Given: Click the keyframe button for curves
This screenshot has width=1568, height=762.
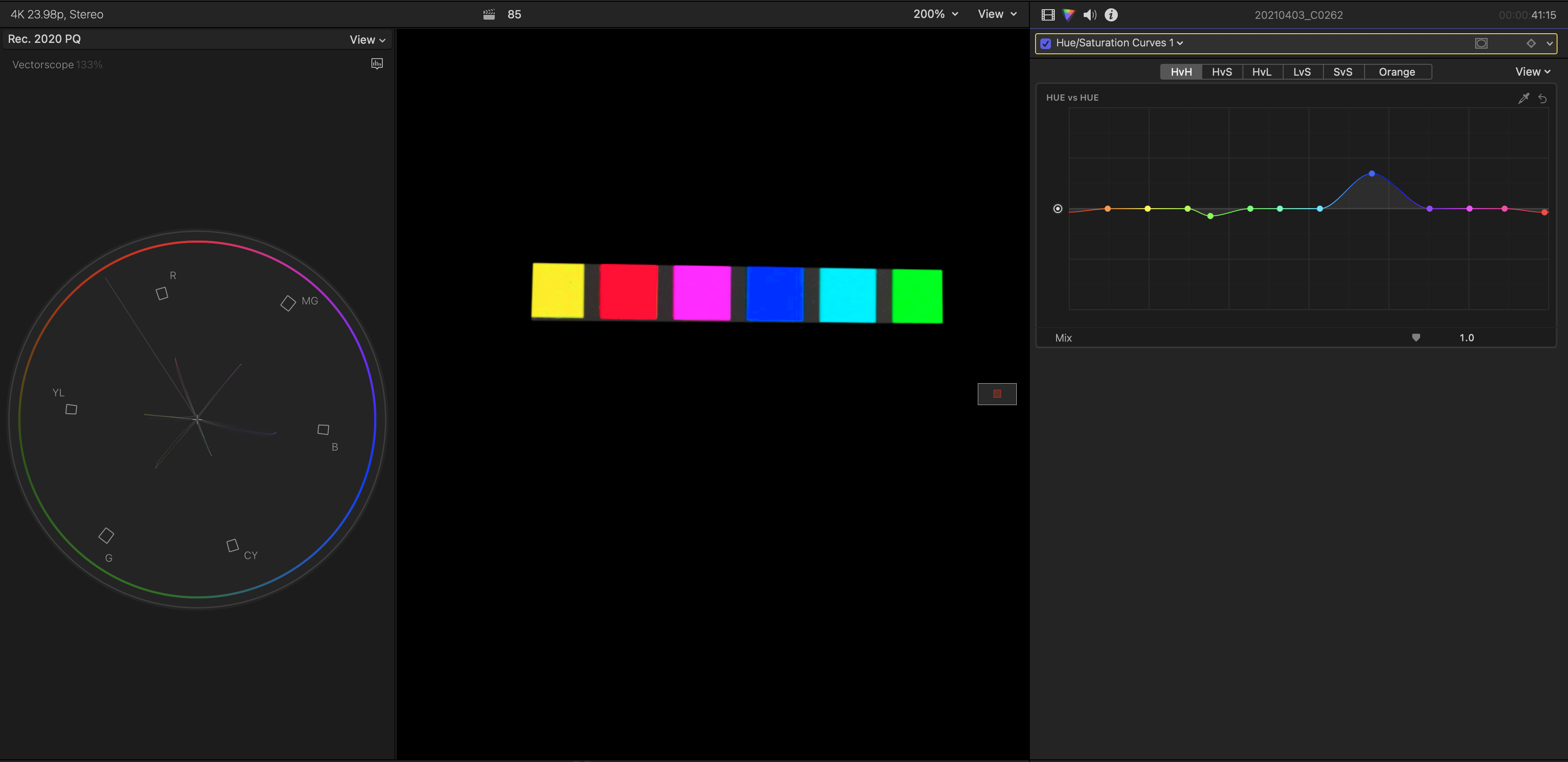Looking at the screenshot, I should point(1530,43).
